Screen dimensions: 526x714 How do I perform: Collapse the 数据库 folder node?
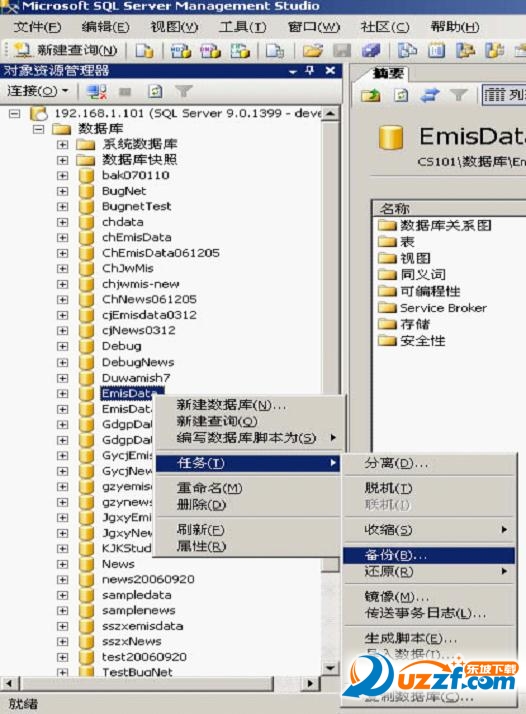pyautogui.click(x=39, y=129)
